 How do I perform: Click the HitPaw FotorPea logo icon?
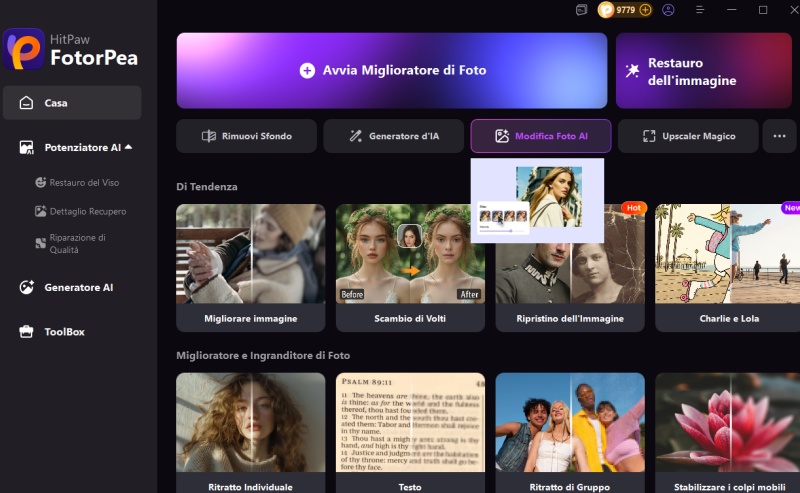(x=23, y=49)
